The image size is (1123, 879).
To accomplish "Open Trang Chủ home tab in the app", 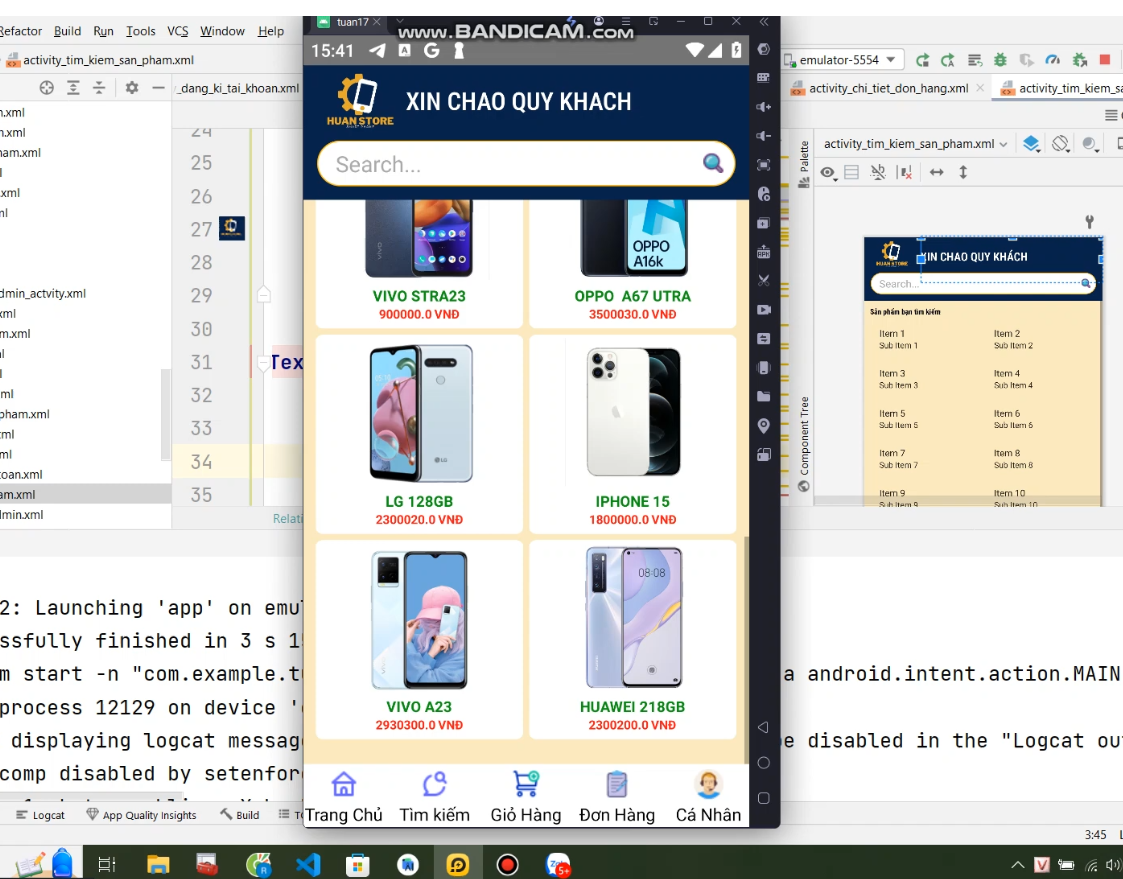I will pyautogui.click(x=344, y=797).
